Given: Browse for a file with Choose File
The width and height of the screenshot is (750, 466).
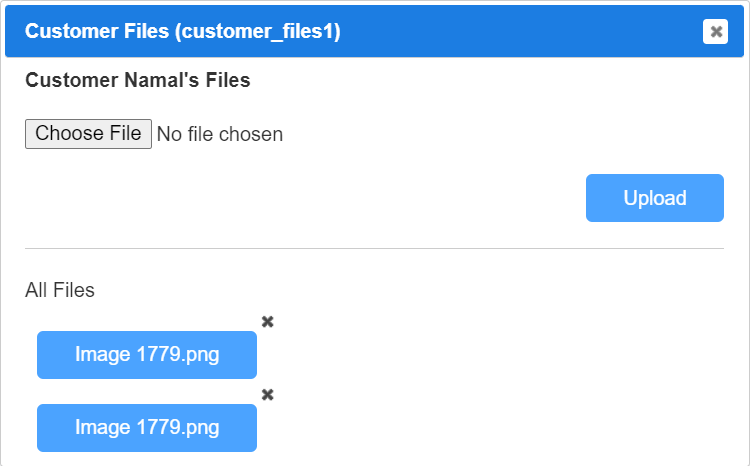Looking at the screenshot, I should pos(88,134).
